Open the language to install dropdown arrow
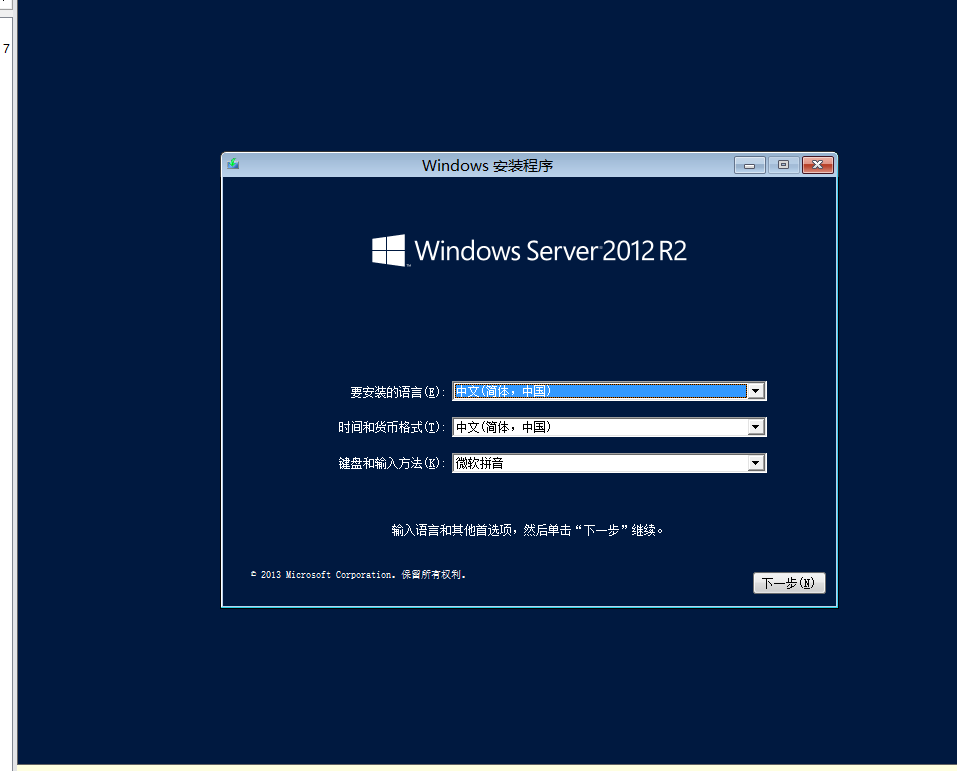This screenshot has width=957, height=771. (x=756, y=391)
